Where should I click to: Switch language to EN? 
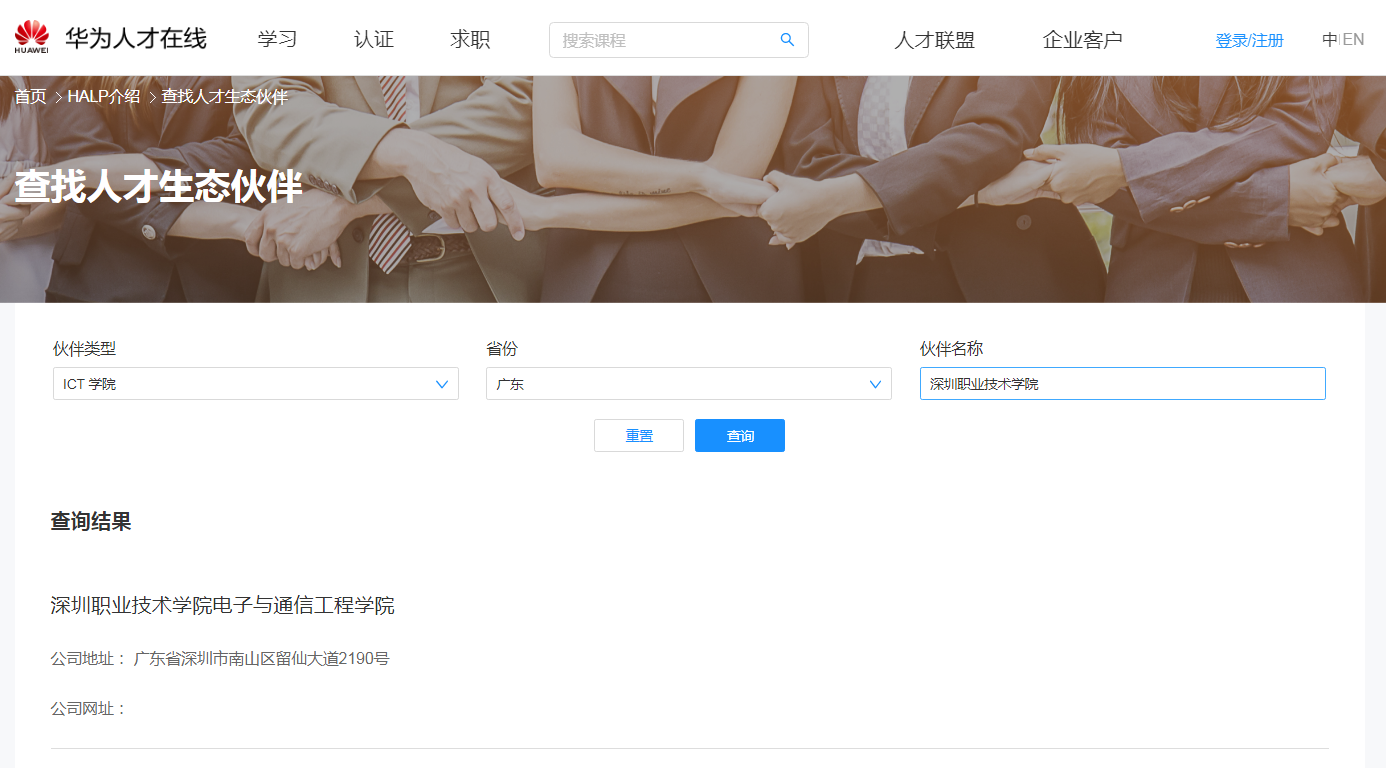click(x=1355, y=39)
